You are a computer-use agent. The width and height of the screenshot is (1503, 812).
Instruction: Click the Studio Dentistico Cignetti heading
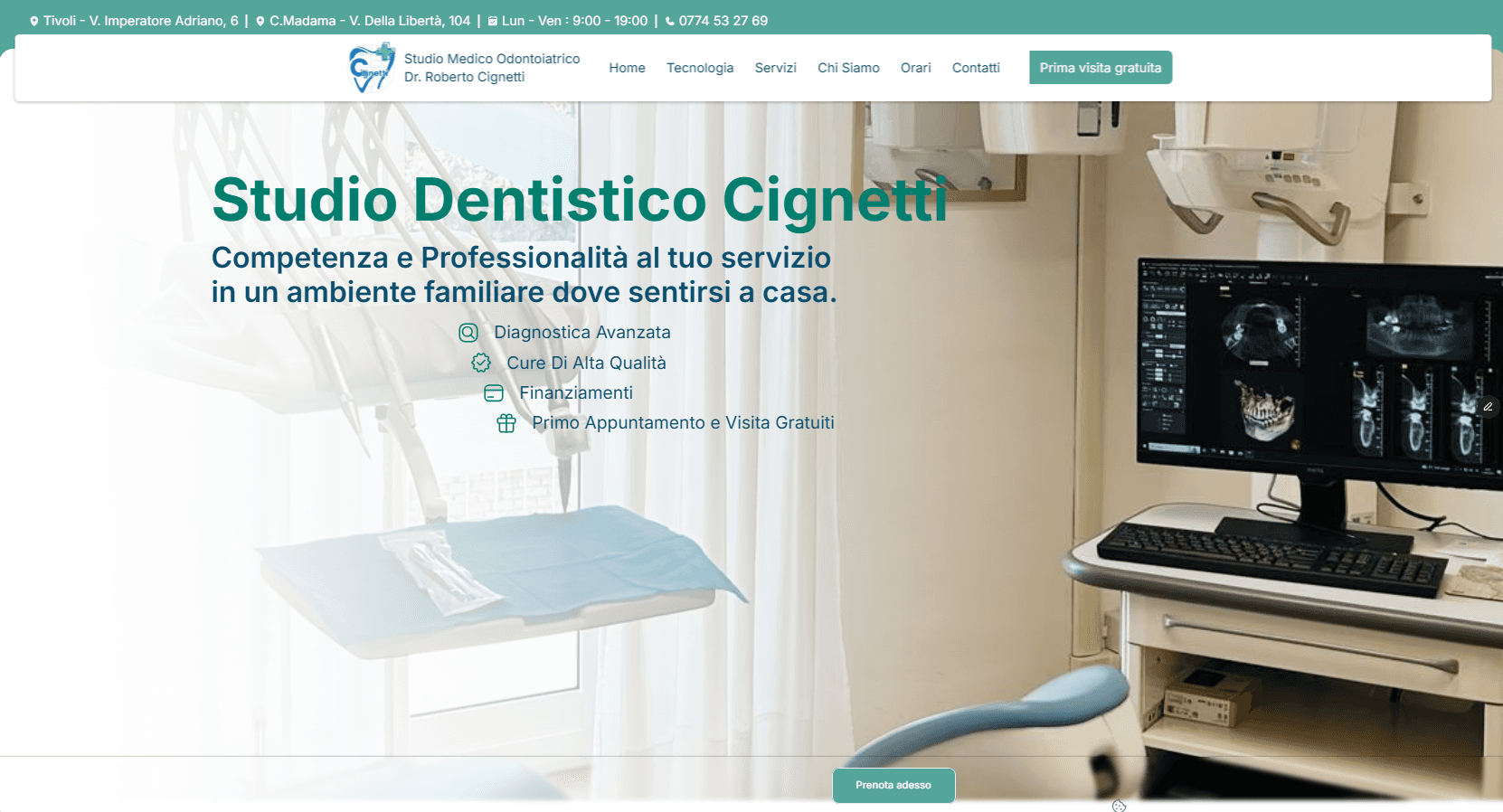pos(580,200)
